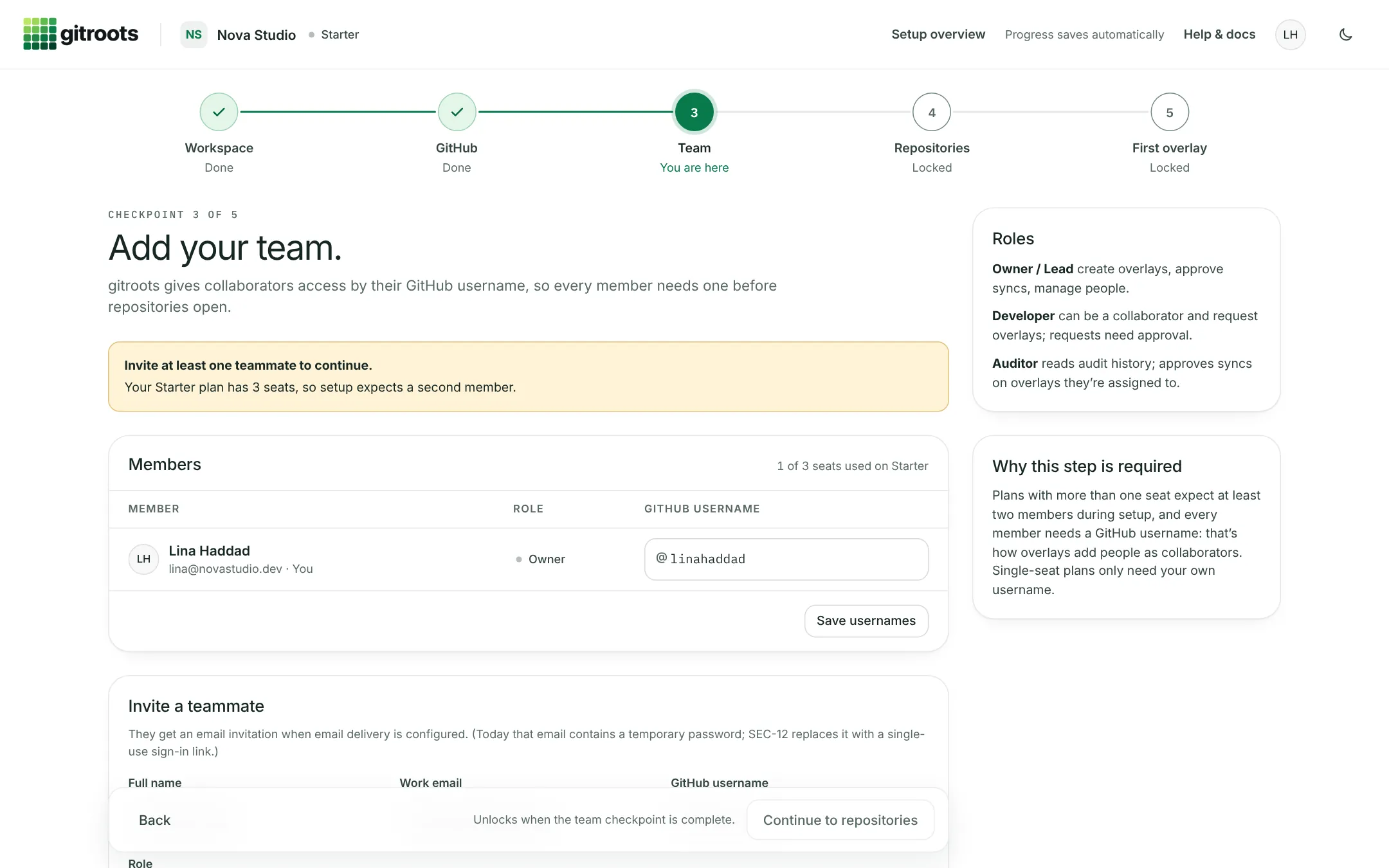Click Continue to repositories
Screen dimensions: 1389x868
[840, 820]
